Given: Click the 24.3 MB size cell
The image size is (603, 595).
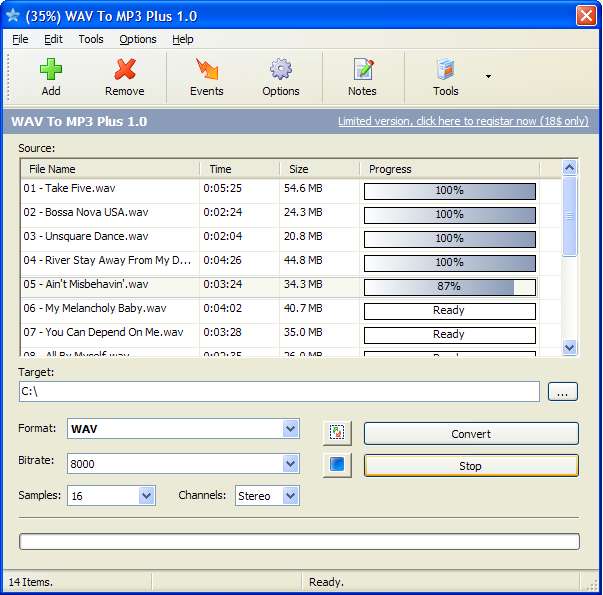Looking at the screenshot, I should [x=303, y=212].
